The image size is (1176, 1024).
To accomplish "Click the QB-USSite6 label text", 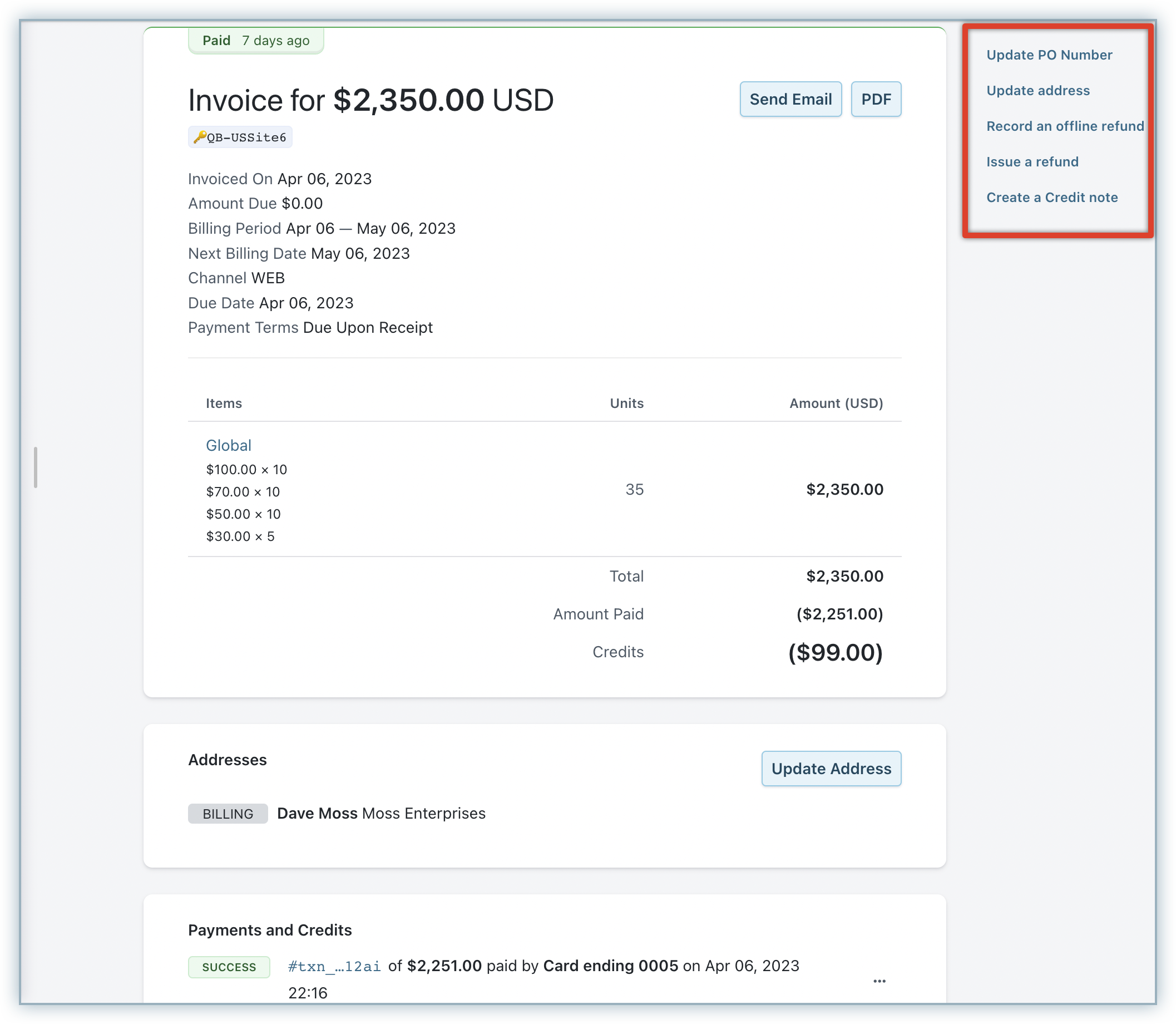I will tap(246, 137).
